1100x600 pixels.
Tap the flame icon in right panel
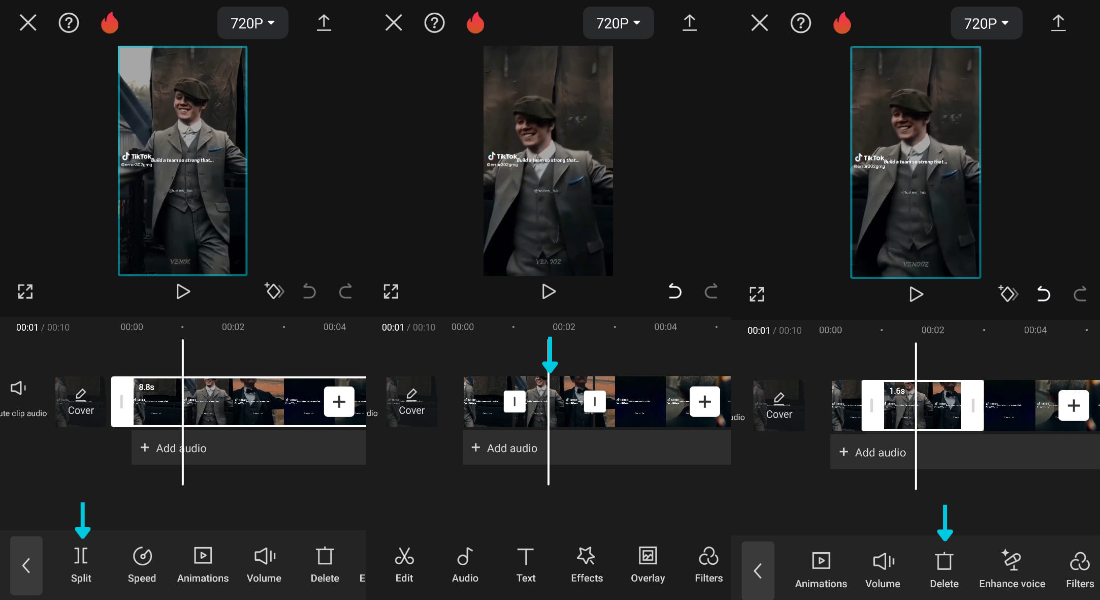click(842, 23)
